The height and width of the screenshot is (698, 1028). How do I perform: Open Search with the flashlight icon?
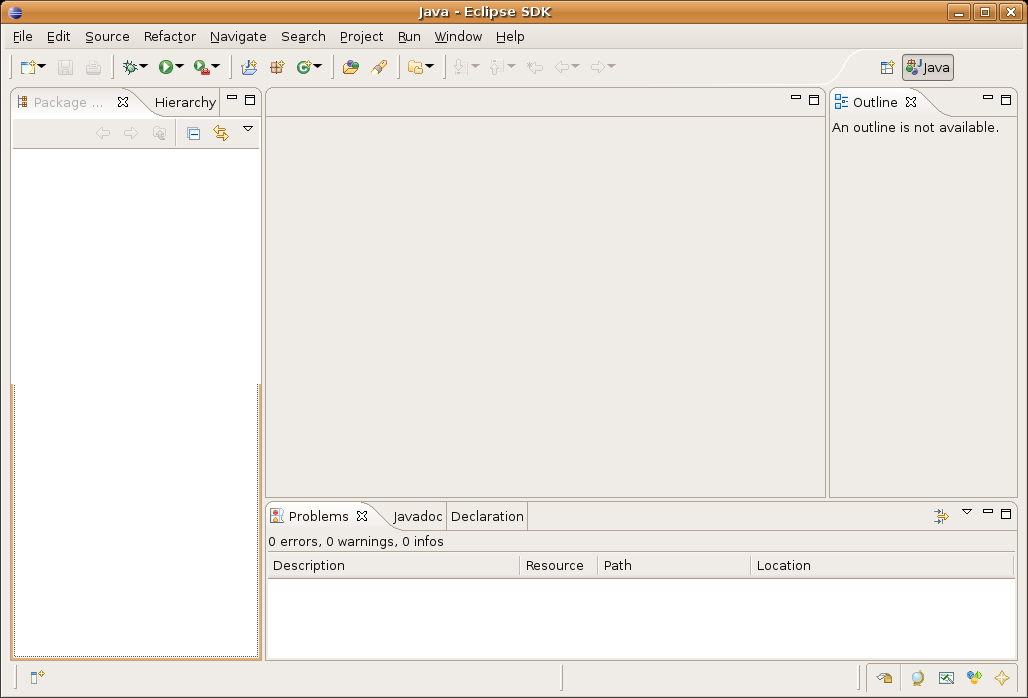tap(379, 67)
